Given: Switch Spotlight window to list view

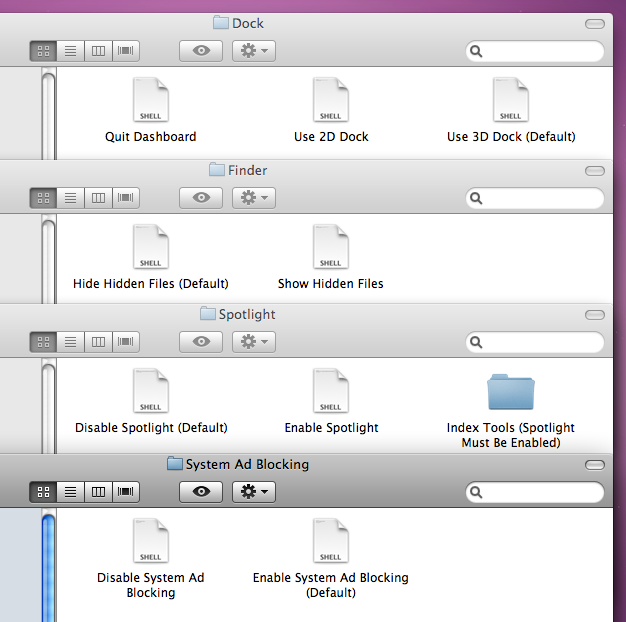Looking at the screenshot, I should 71,342.
